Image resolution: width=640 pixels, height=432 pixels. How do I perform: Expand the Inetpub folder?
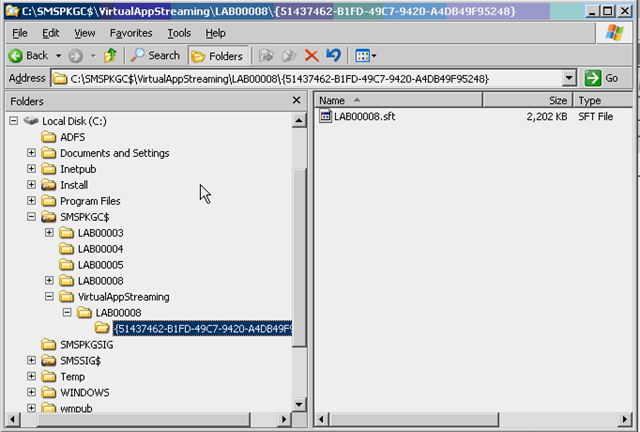pyautogui.click(x=31, y=169)
